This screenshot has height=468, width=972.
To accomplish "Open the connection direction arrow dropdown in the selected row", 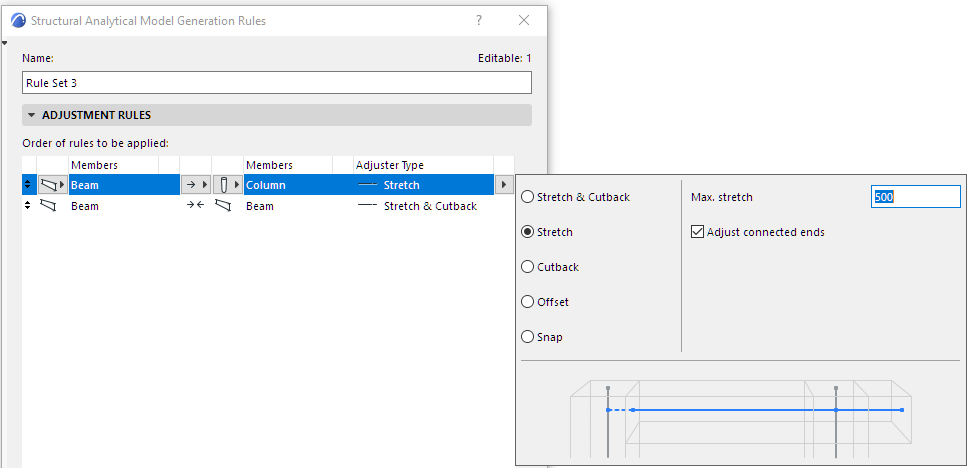I will click(x=196, y=185).
